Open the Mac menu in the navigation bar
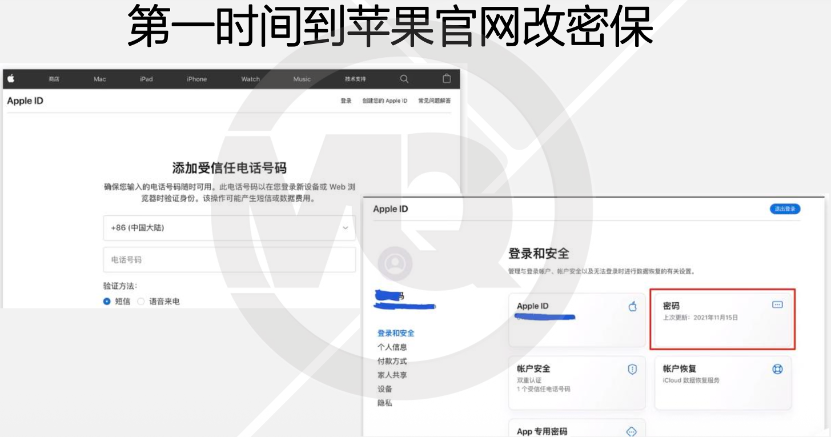832x438 pixels. click(x=100, y=79)
